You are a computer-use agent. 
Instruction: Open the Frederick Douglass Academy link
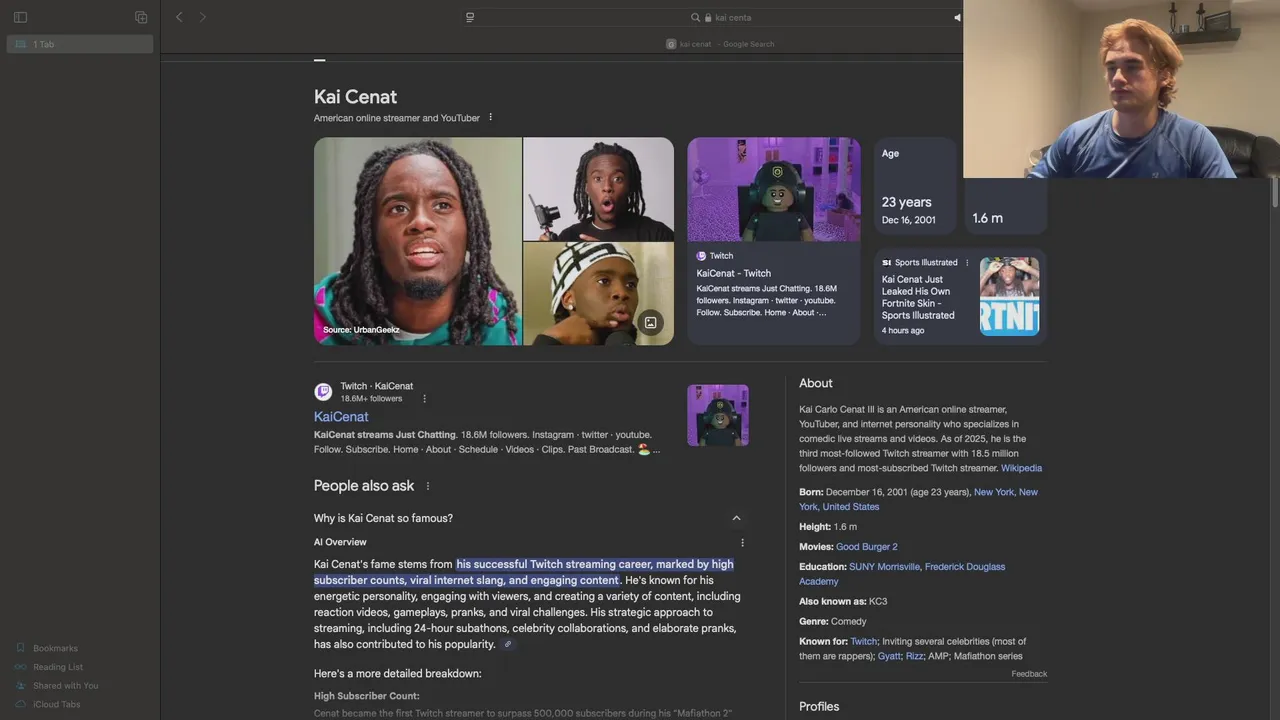coord(902,574)
